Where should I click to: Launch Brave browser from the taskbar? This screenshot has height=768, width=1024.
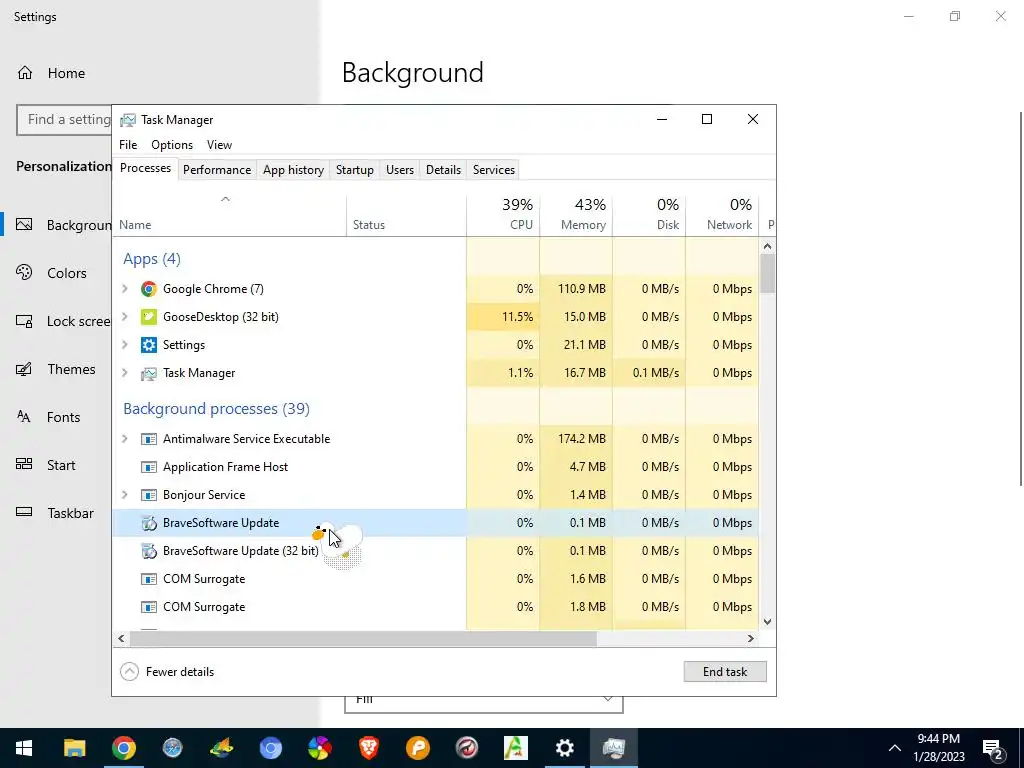(x=368, y=748)
